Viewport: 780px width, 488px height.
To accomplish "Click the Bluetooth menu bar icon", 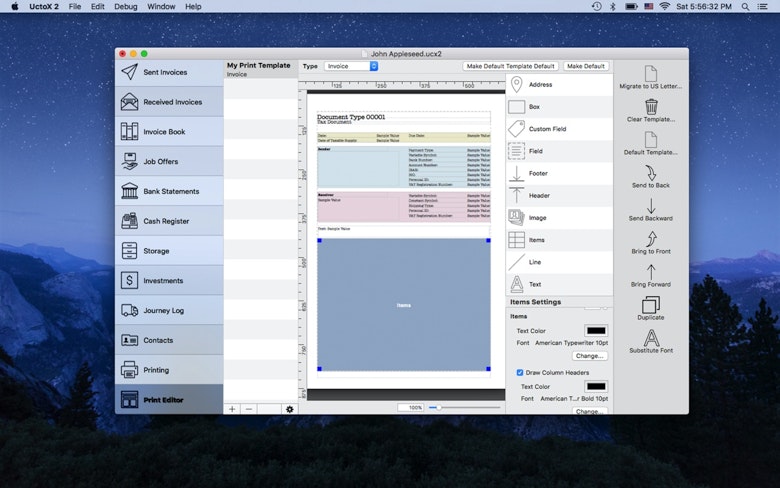I will [x=613, y=6].
